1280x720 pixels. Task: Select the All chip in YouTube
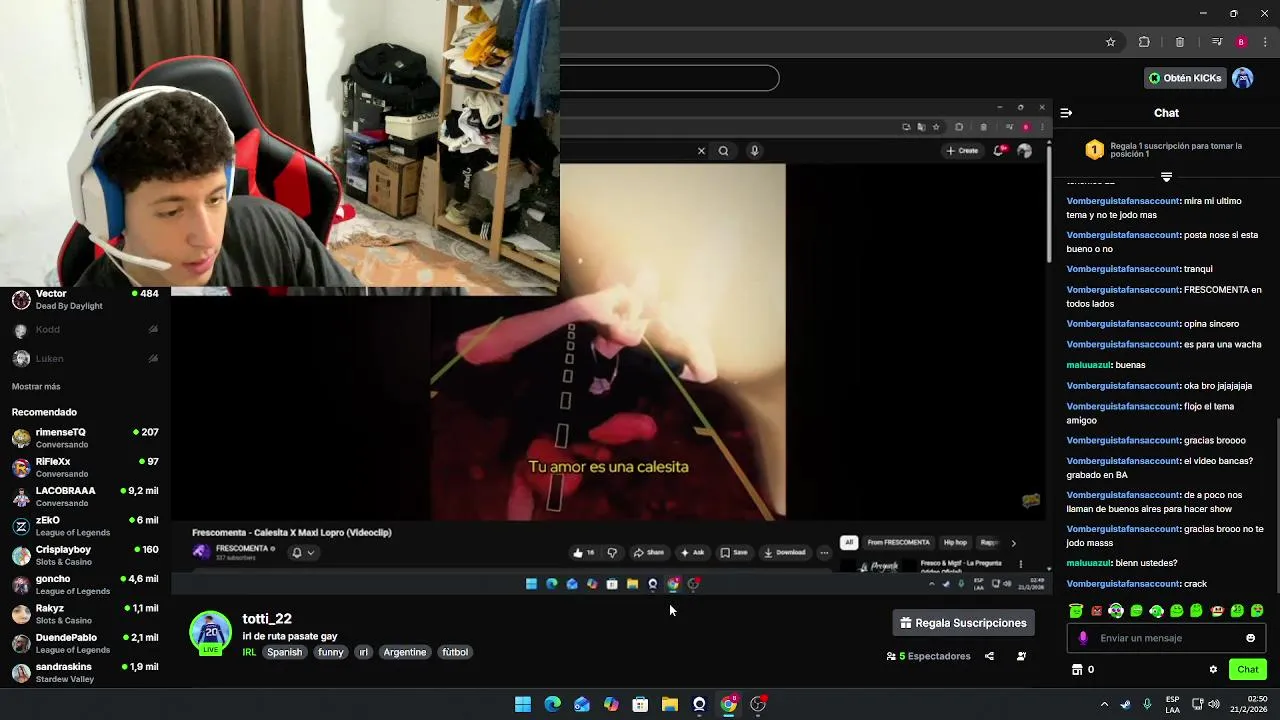(x=848, y=543)
